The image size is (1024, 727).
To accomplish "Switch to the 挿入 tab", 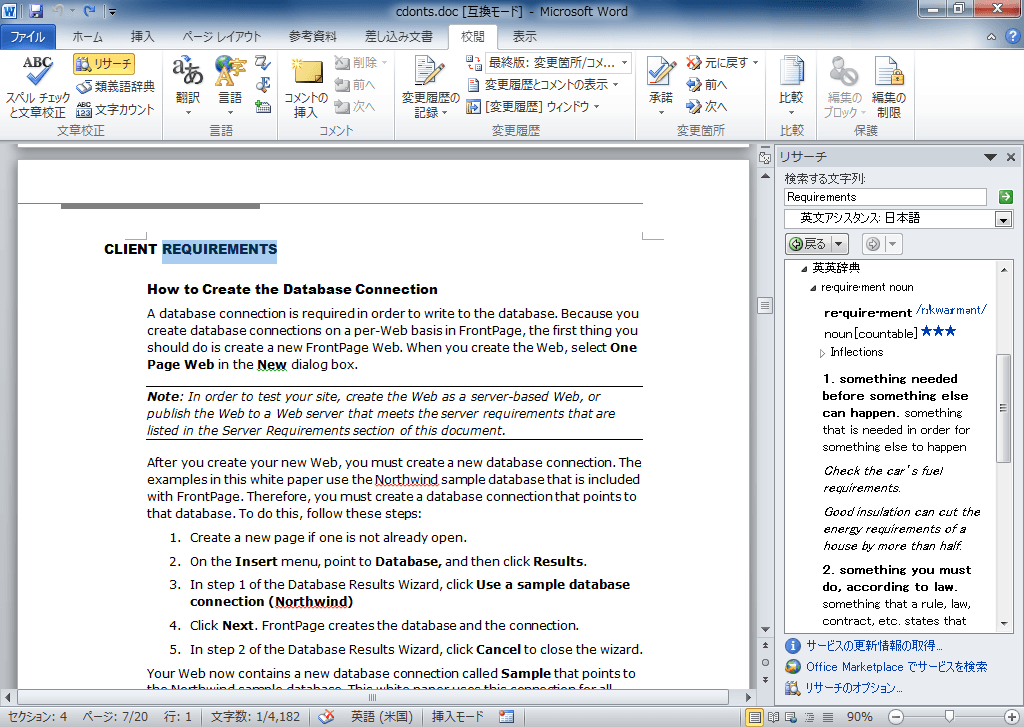I will (142, 37).
